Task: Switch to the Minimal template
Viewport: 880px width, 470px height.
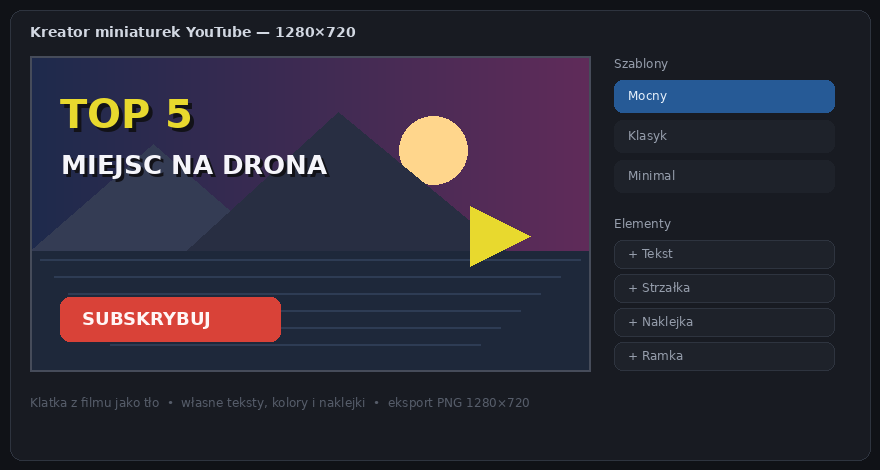Action: tap(724, 176)
